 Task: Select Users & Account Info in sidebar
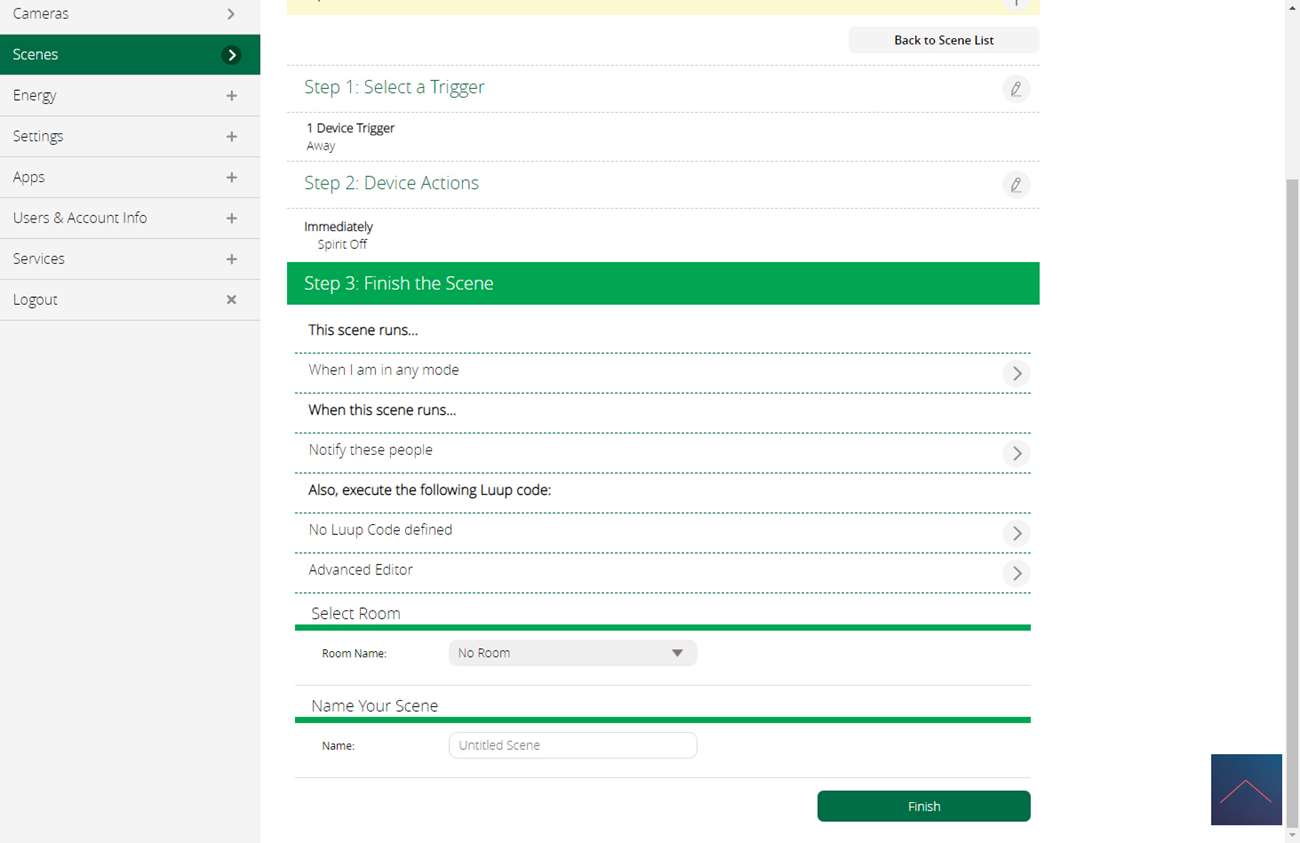tap(80, 218)
